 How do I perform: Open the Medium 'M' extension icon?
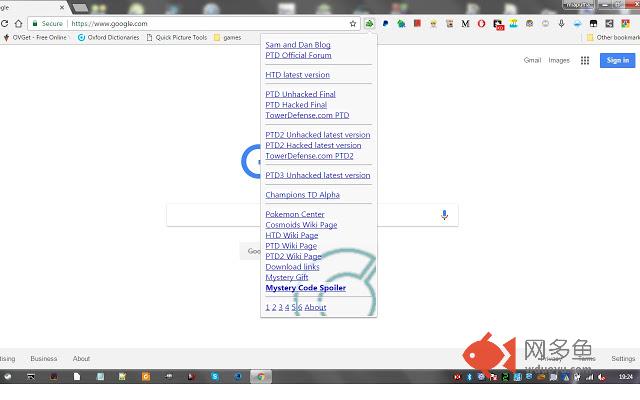[x=465, y=24]
